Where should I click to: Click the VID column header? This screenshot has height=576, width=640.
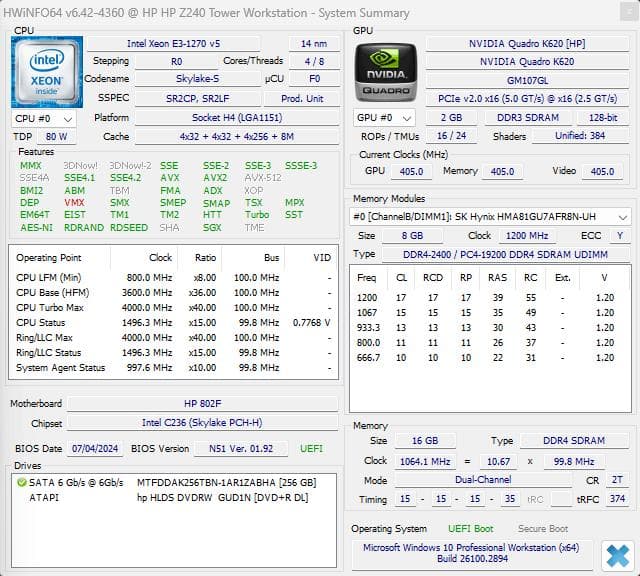coord(311,258)
